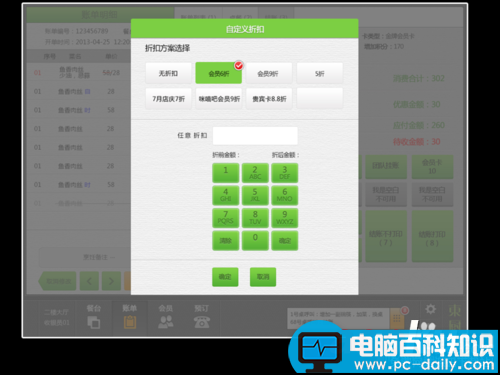Tap keypad key 9 WXYZ
Image resolution: width=500 pixels, height=375 pixels.
[284, 218]
